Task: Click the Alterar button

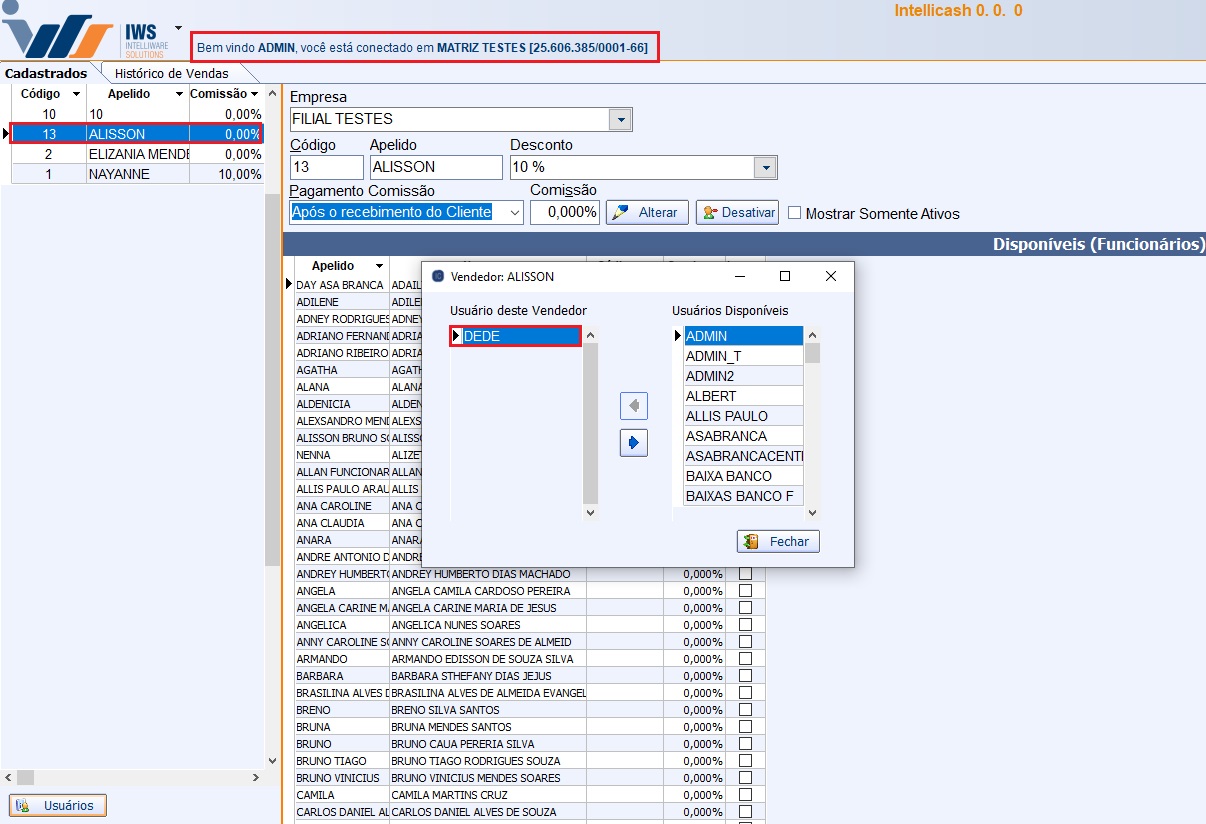Action: pyautogui.click(x=648, y=212)
